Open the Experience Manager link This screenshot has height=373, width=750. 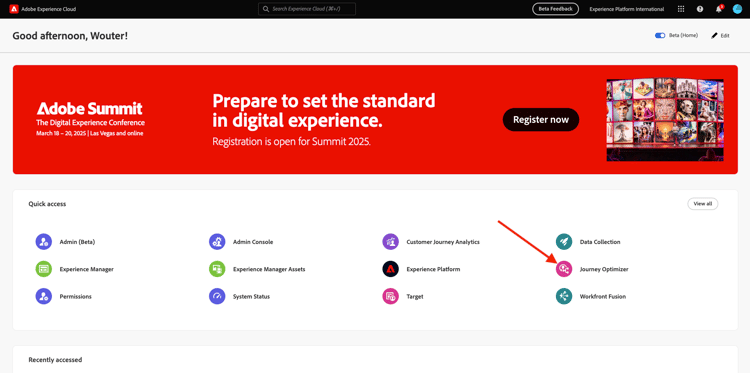[x=87, y=269]
